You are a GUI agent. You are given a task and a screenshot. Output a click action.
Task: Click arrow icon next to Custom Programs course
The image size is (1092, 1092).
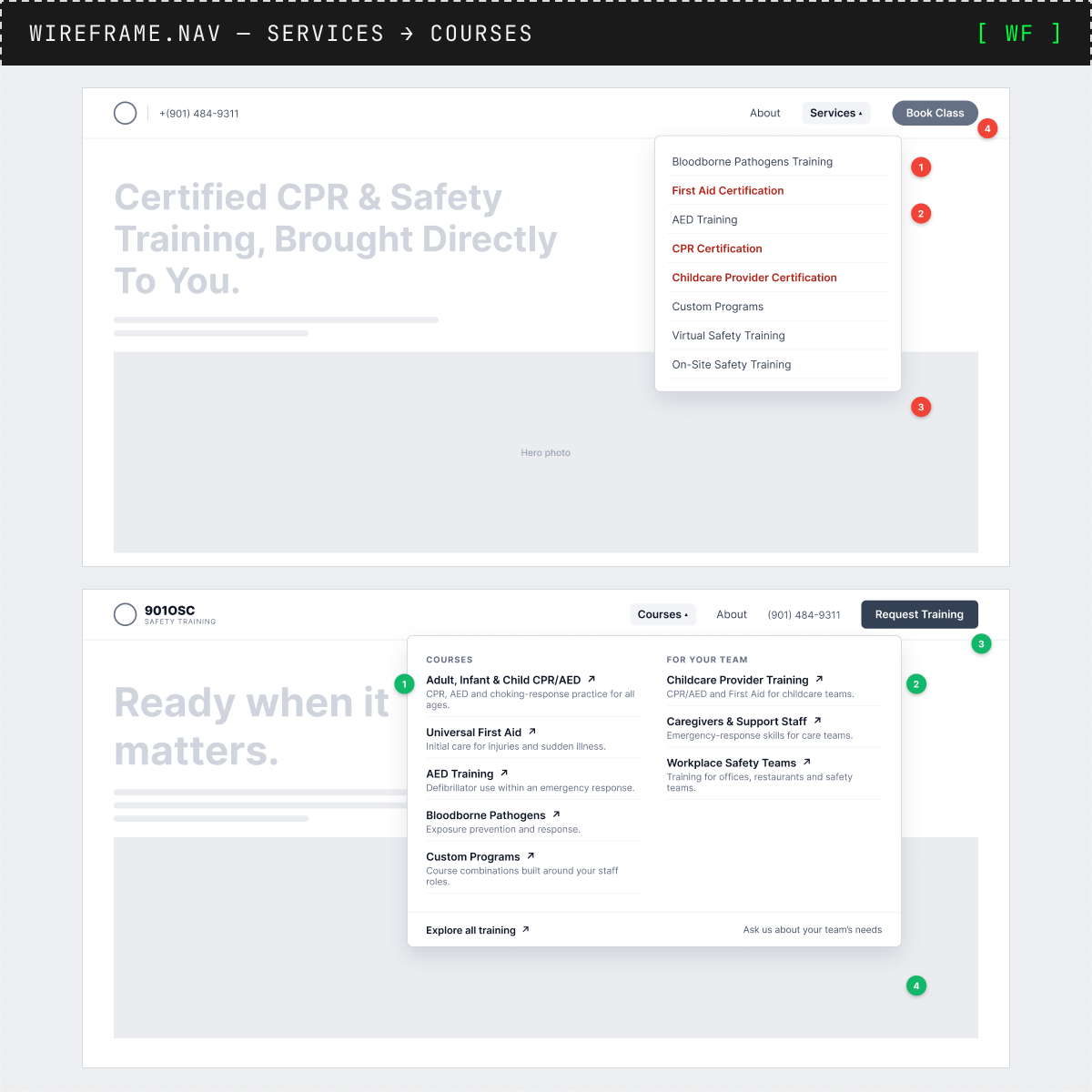(531, 856)
